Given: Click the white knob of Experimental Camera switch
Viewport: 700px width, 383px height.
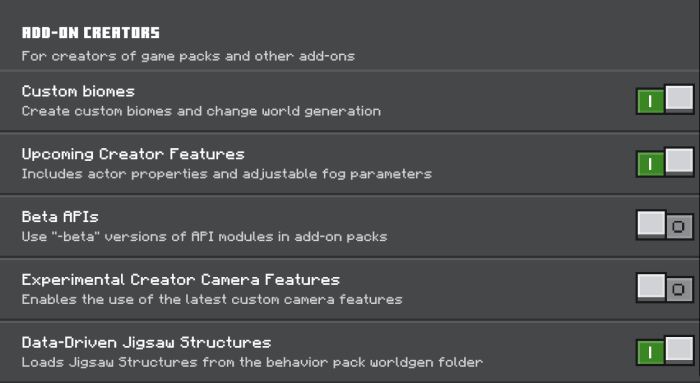Looking at the screenshot, I should [651, 286].
